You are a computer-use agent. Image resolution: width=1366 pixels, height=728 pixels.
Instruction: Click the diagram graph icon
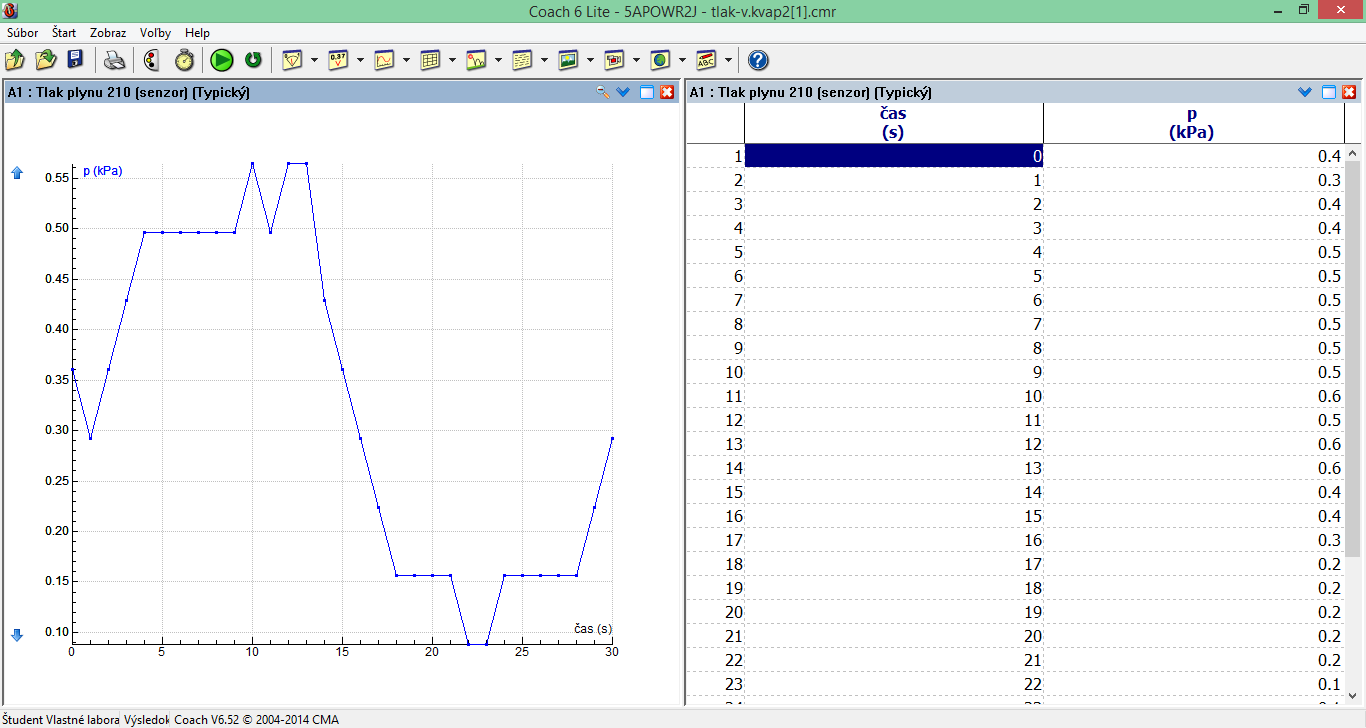point(384,60)
